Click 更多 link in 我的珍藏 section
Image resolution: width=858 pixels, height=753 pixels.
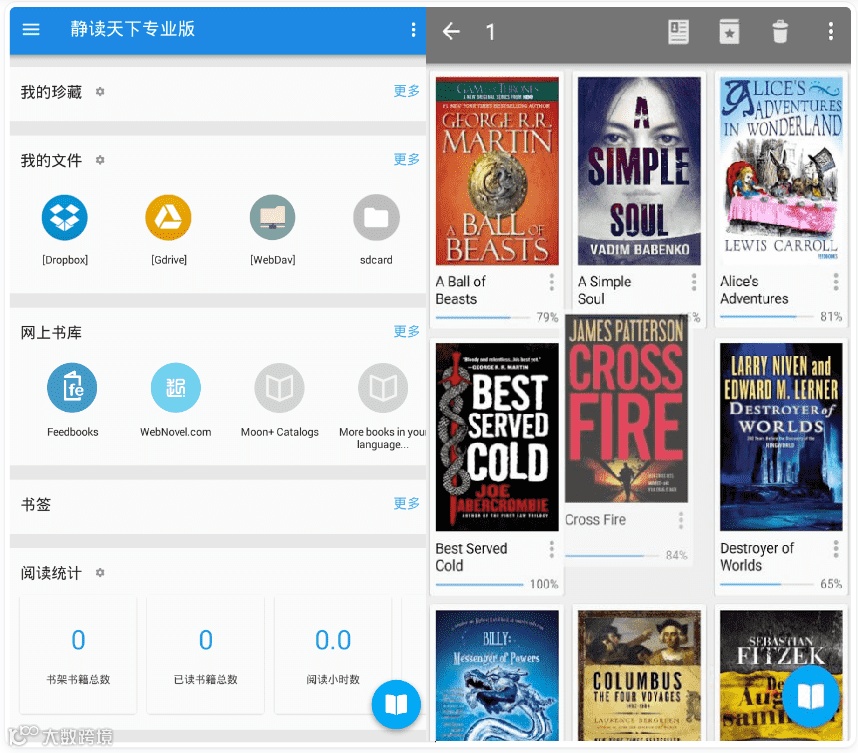coord(407,91)
